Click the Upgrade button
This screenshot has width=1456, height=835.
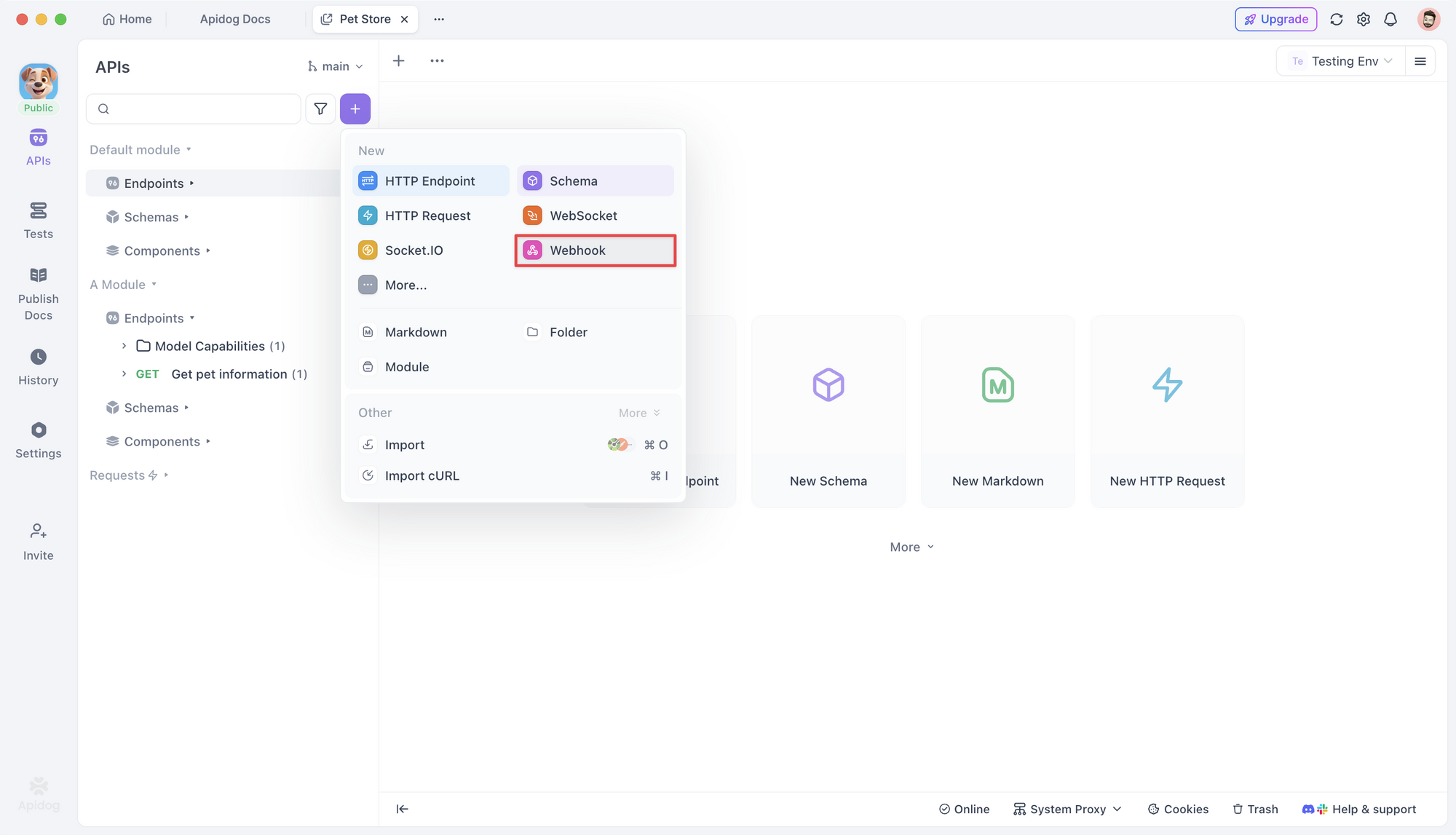click(1275, 20)
